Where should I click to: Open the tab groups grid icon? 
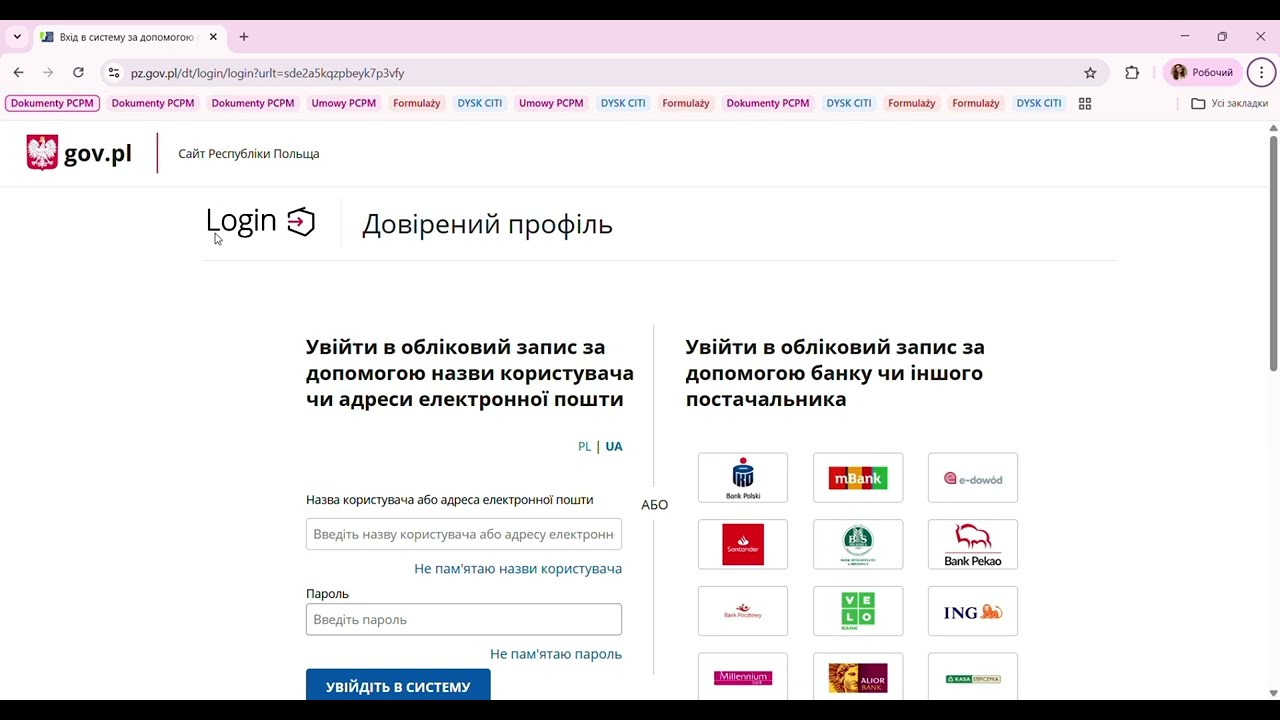(1085, 103)
